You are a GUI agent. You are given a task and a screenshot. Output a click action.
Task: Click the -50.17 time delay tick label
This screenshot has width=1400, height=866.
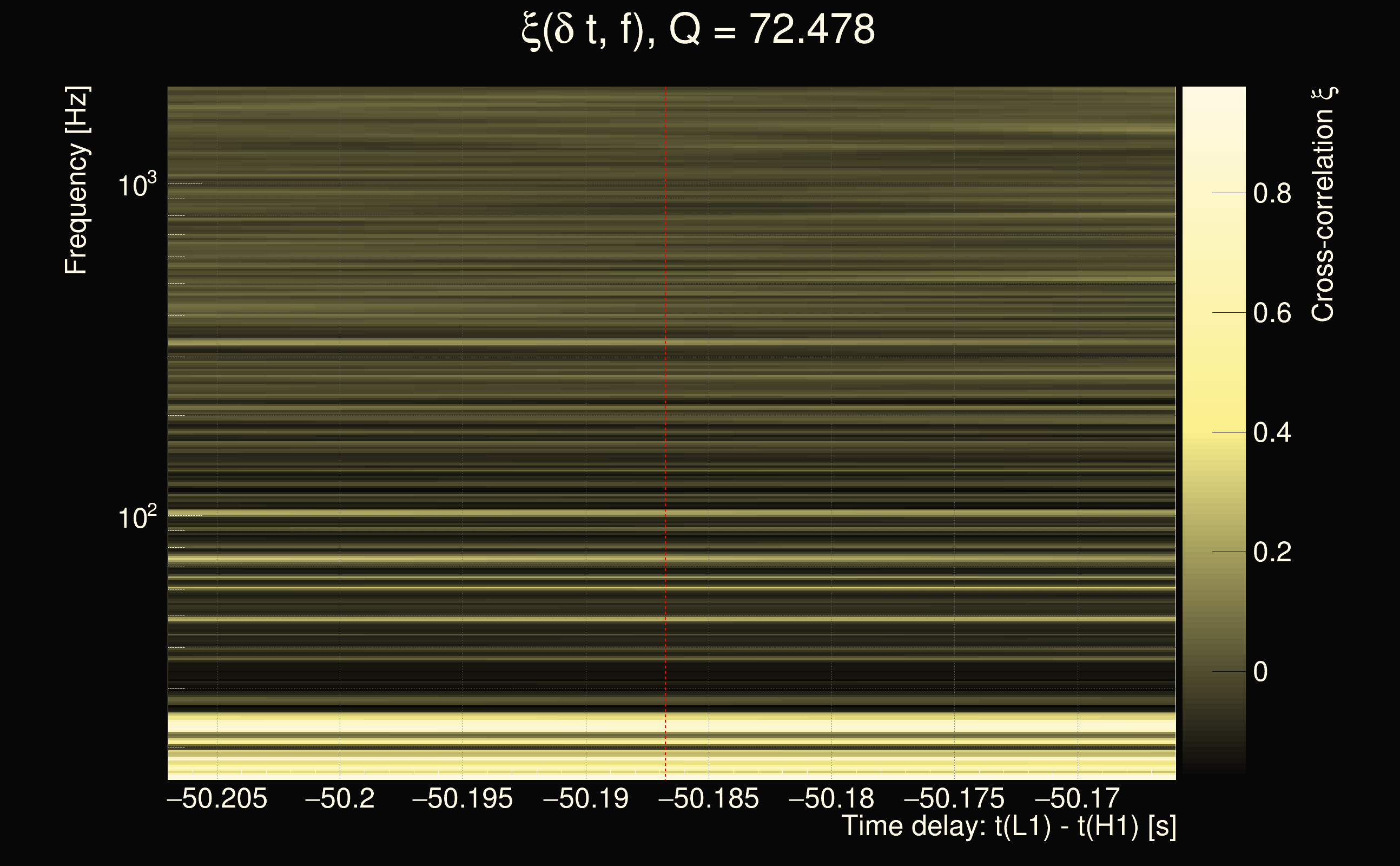1077,798
